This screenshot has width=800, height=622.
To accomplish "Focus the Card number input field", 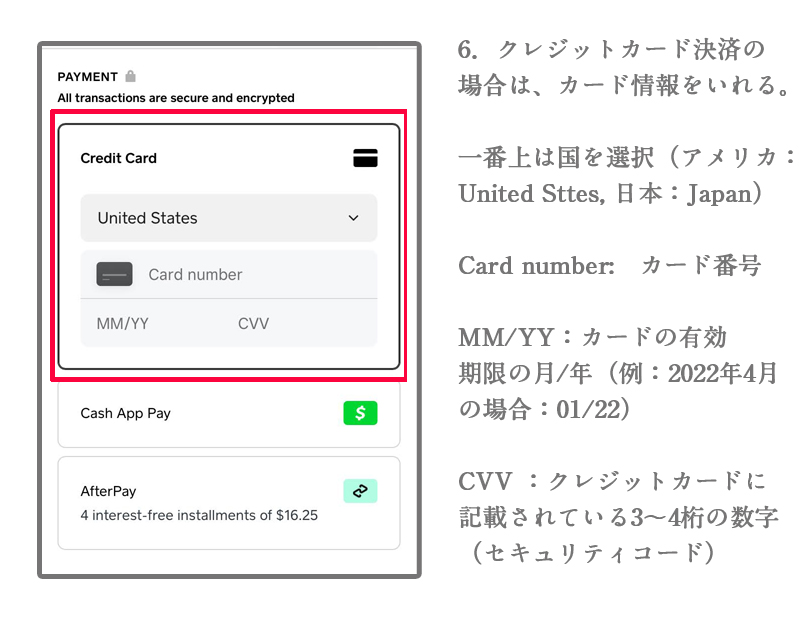I will [x=250, y=274].
